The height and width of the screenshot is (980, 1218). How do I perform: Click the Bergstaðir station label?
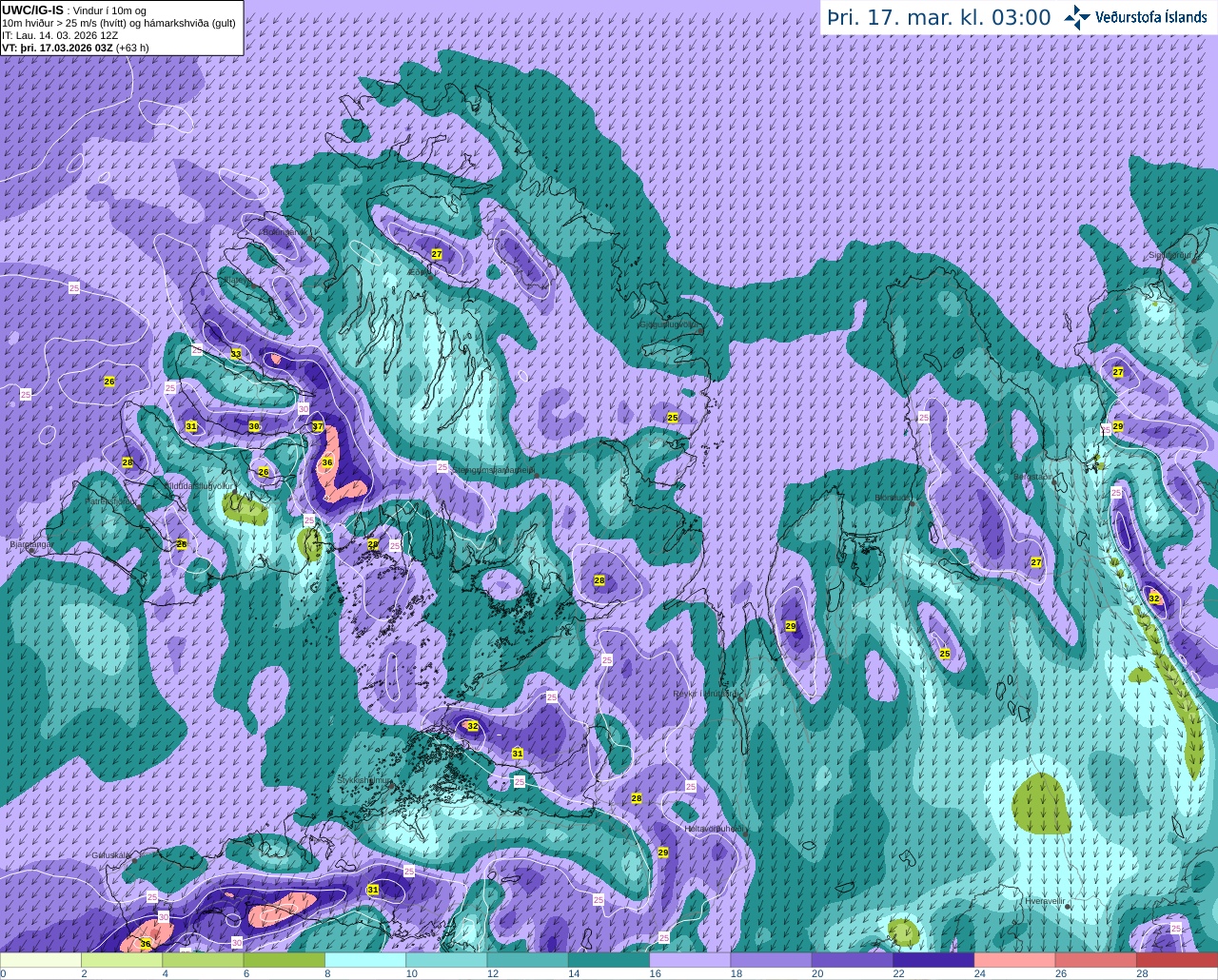pyautogui.click(x=1033, y=476)
